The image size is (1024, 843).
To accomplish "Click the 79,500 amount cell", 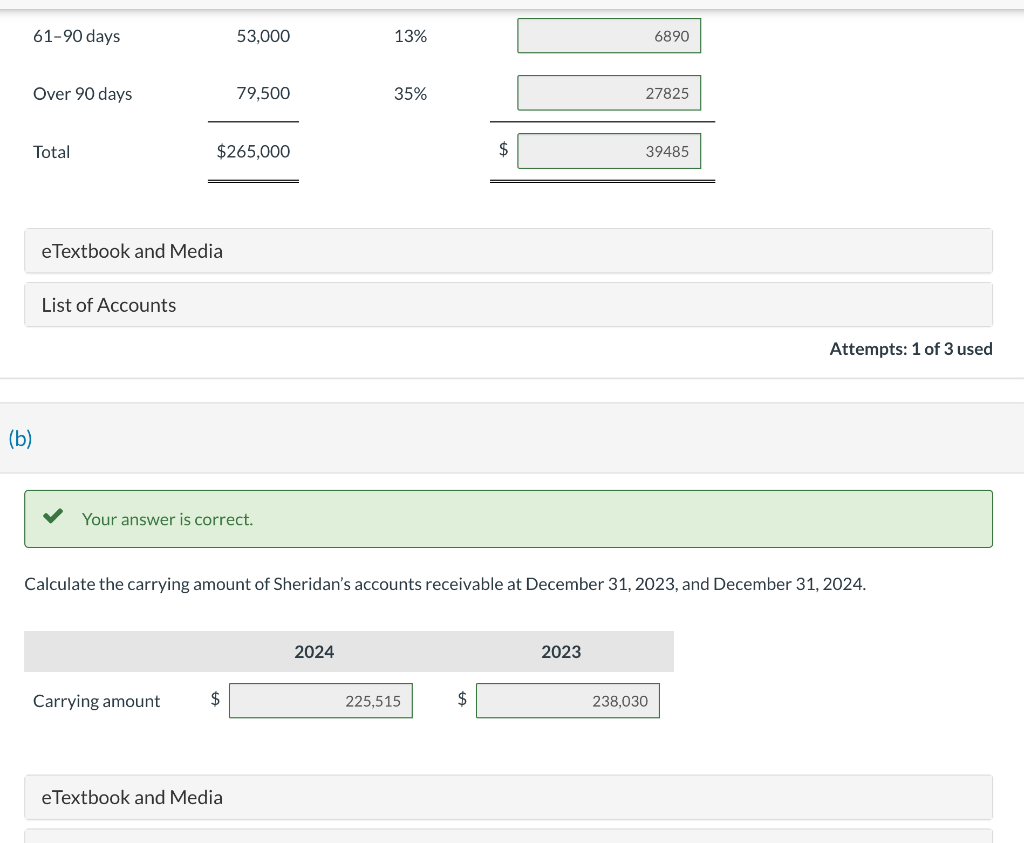I will click(x=263, y=93).
